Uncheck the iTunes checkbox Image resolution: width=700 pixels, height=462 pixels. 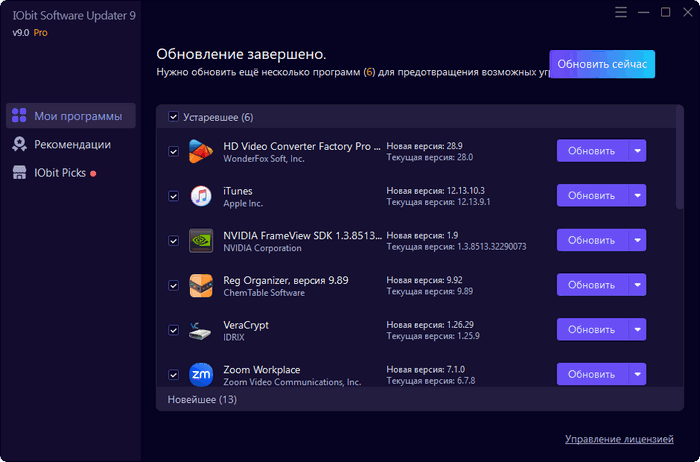pos(173,196)
